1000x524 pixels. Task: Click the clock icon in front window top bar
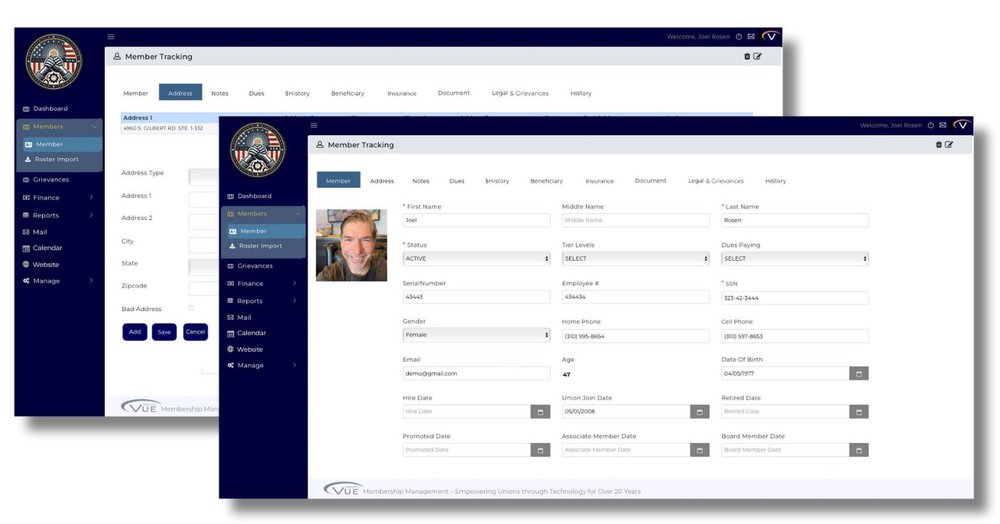pos(930,126)
